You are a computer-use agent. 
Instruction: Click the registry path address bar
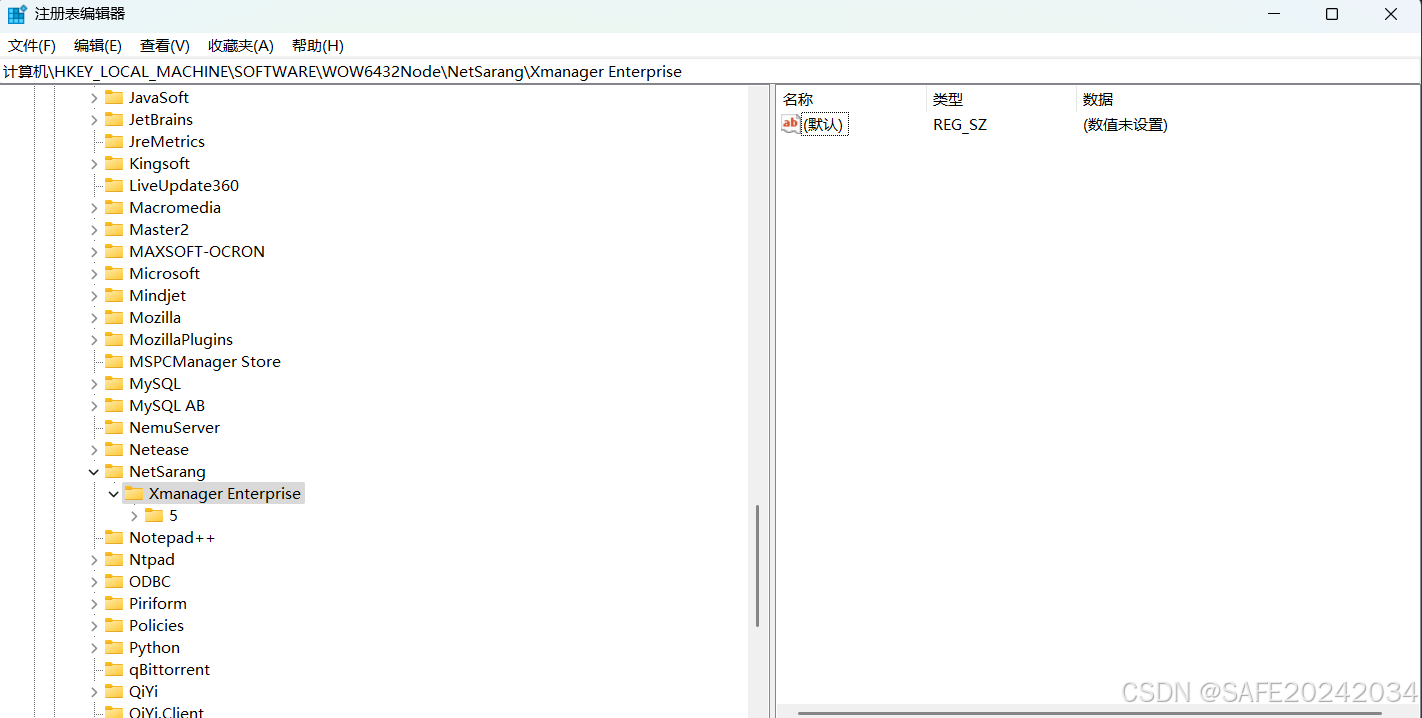(711, 72)
